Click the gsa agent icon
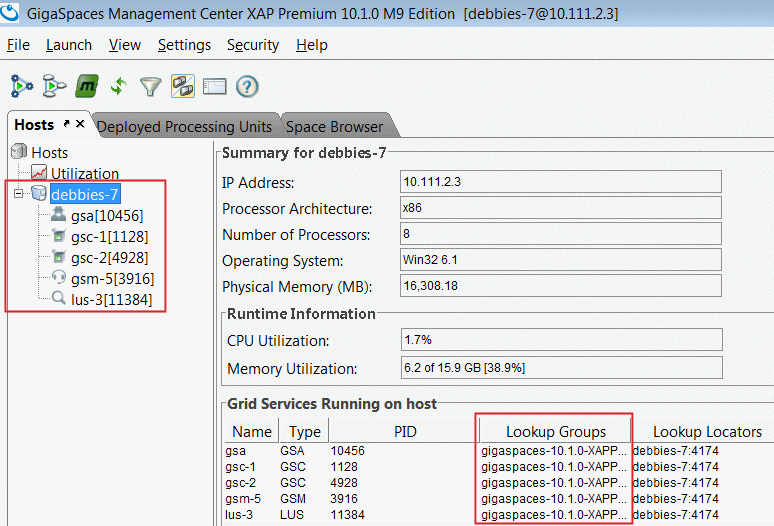774x526 pixels. coord(59,214)
